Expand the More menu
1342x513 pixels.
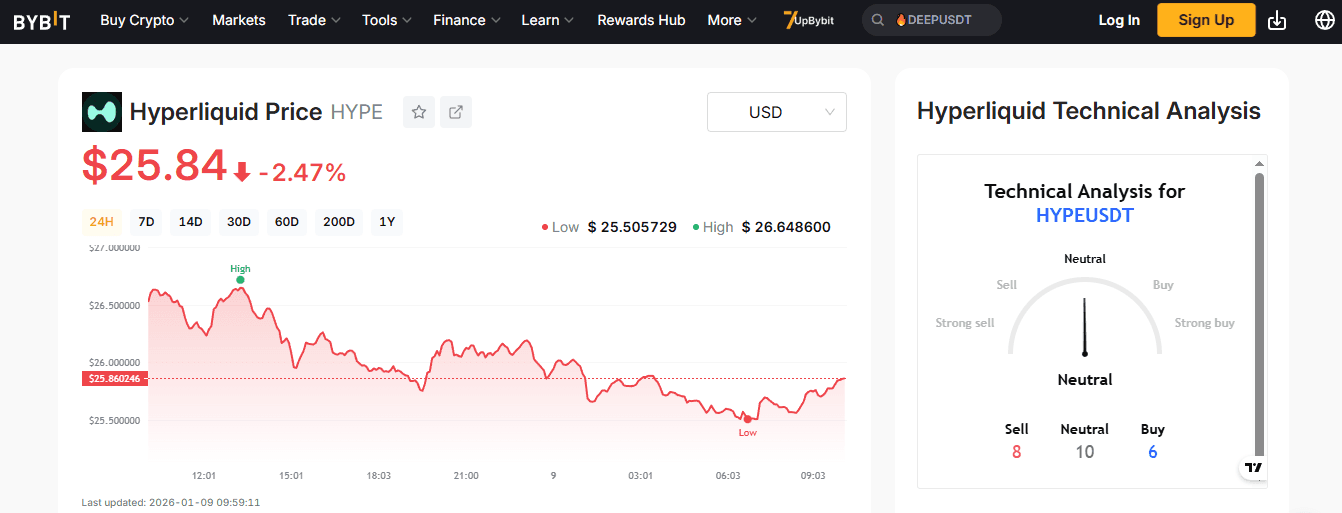[x=732, y=20]
